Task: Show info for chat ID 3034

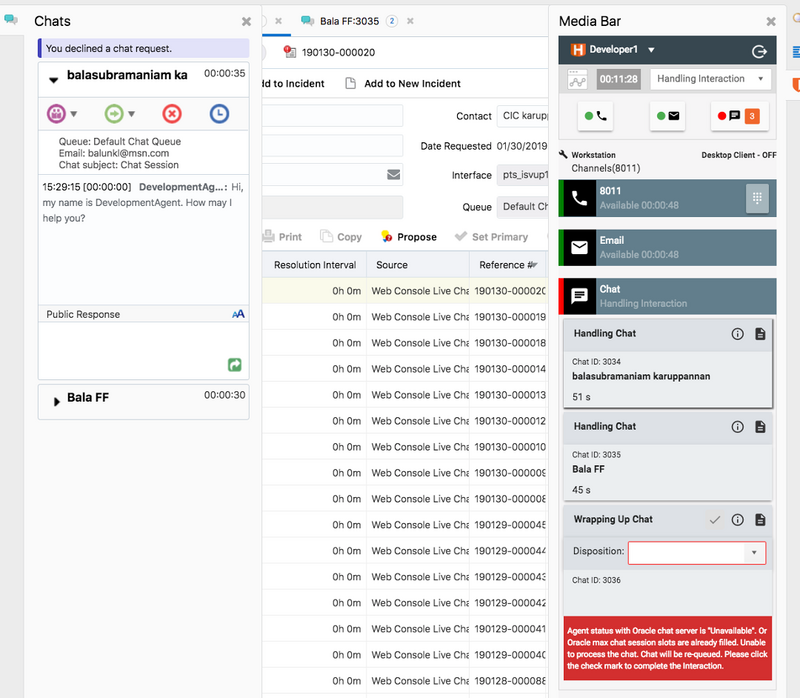Action: point(737,334)
